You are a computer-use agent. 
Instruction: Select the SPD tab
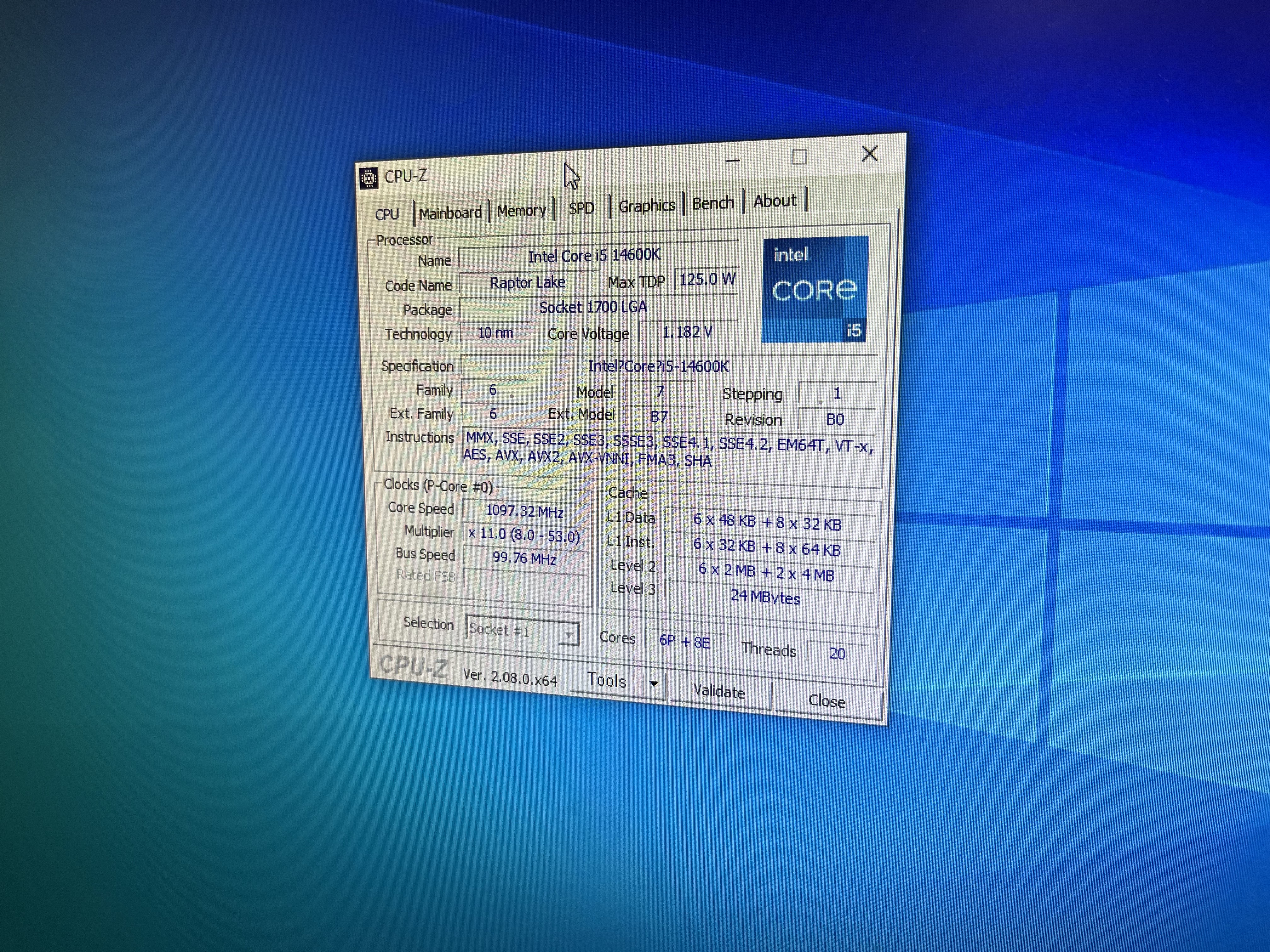pos(581,208)
